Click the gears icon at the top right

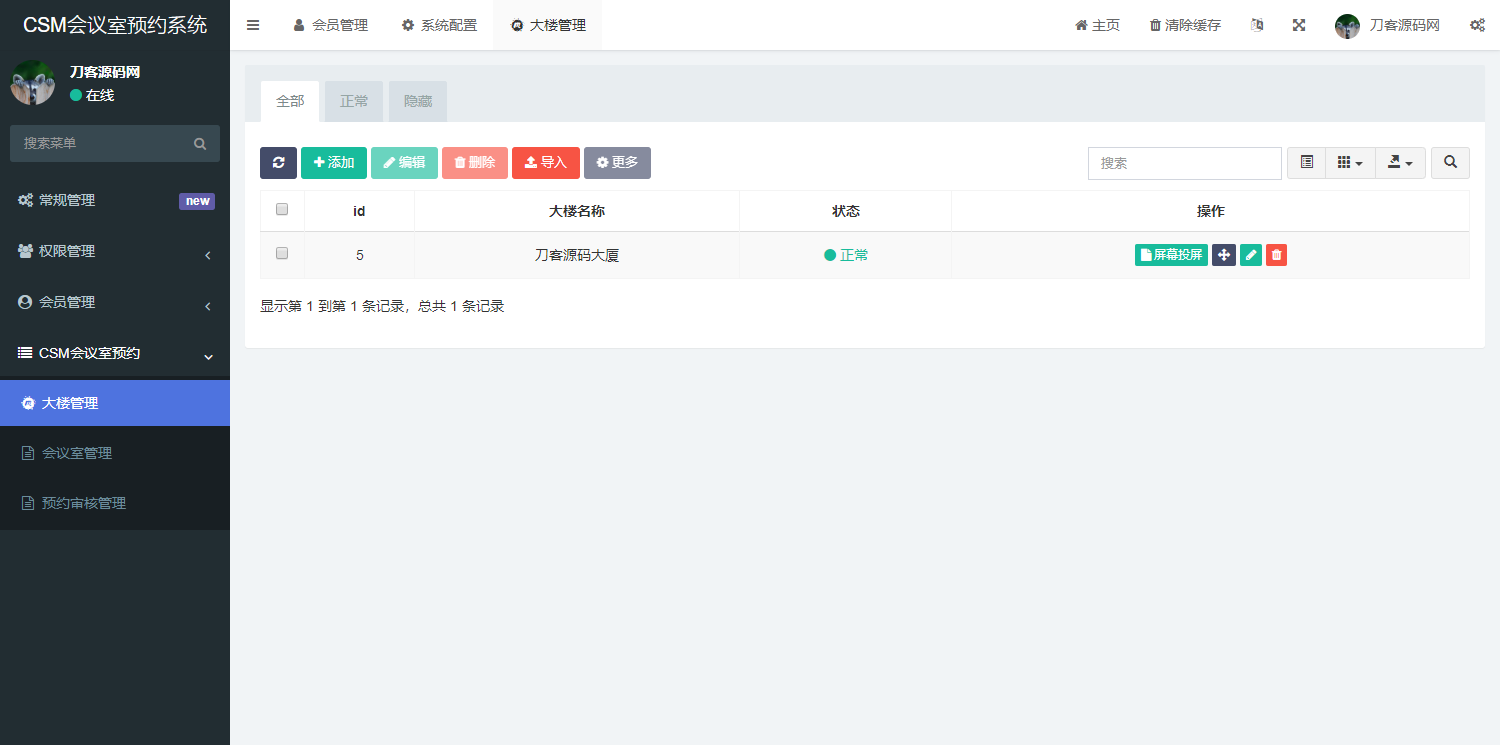point(1477,24)
